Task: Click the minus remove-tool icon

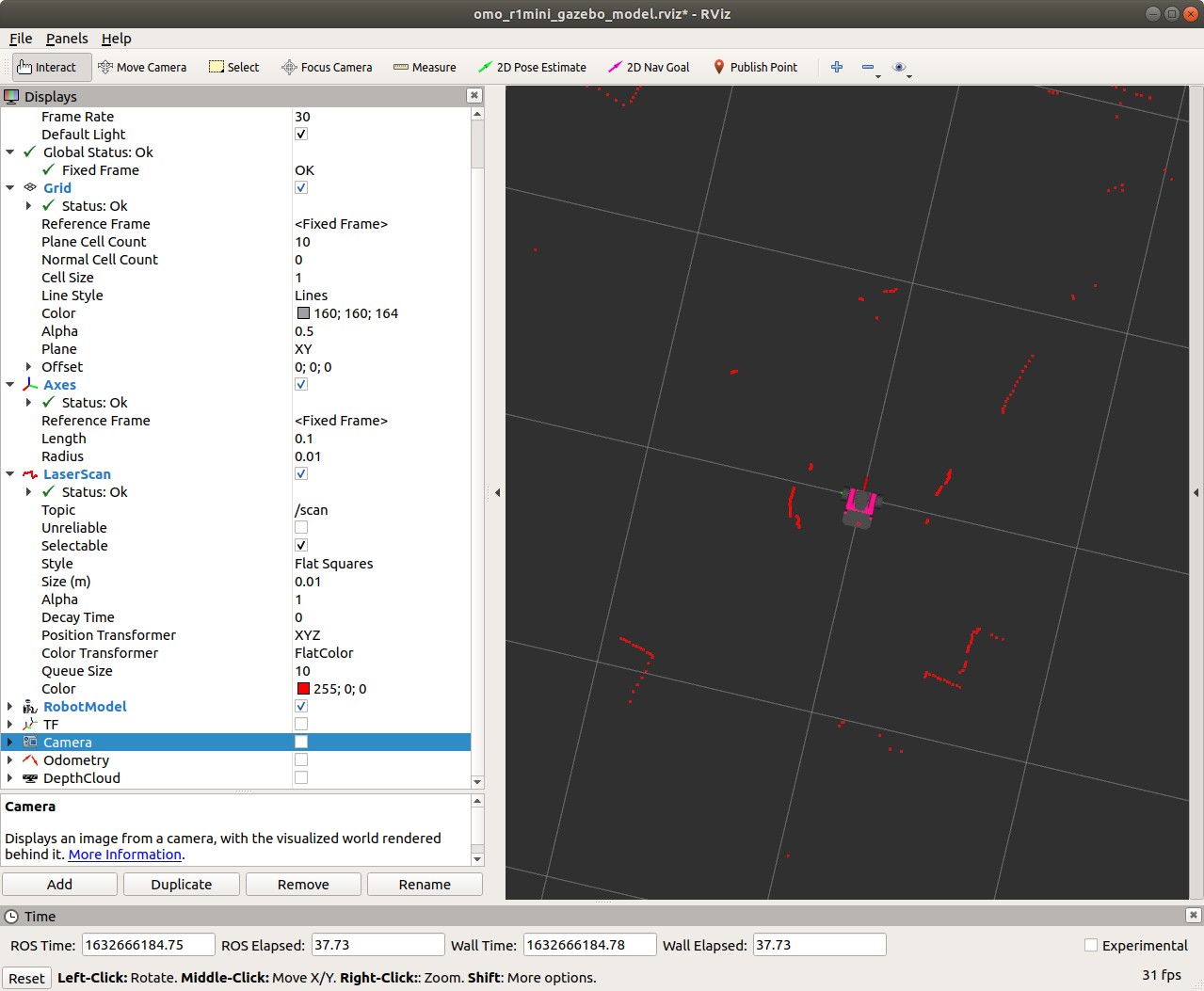Action: point(868,67)
